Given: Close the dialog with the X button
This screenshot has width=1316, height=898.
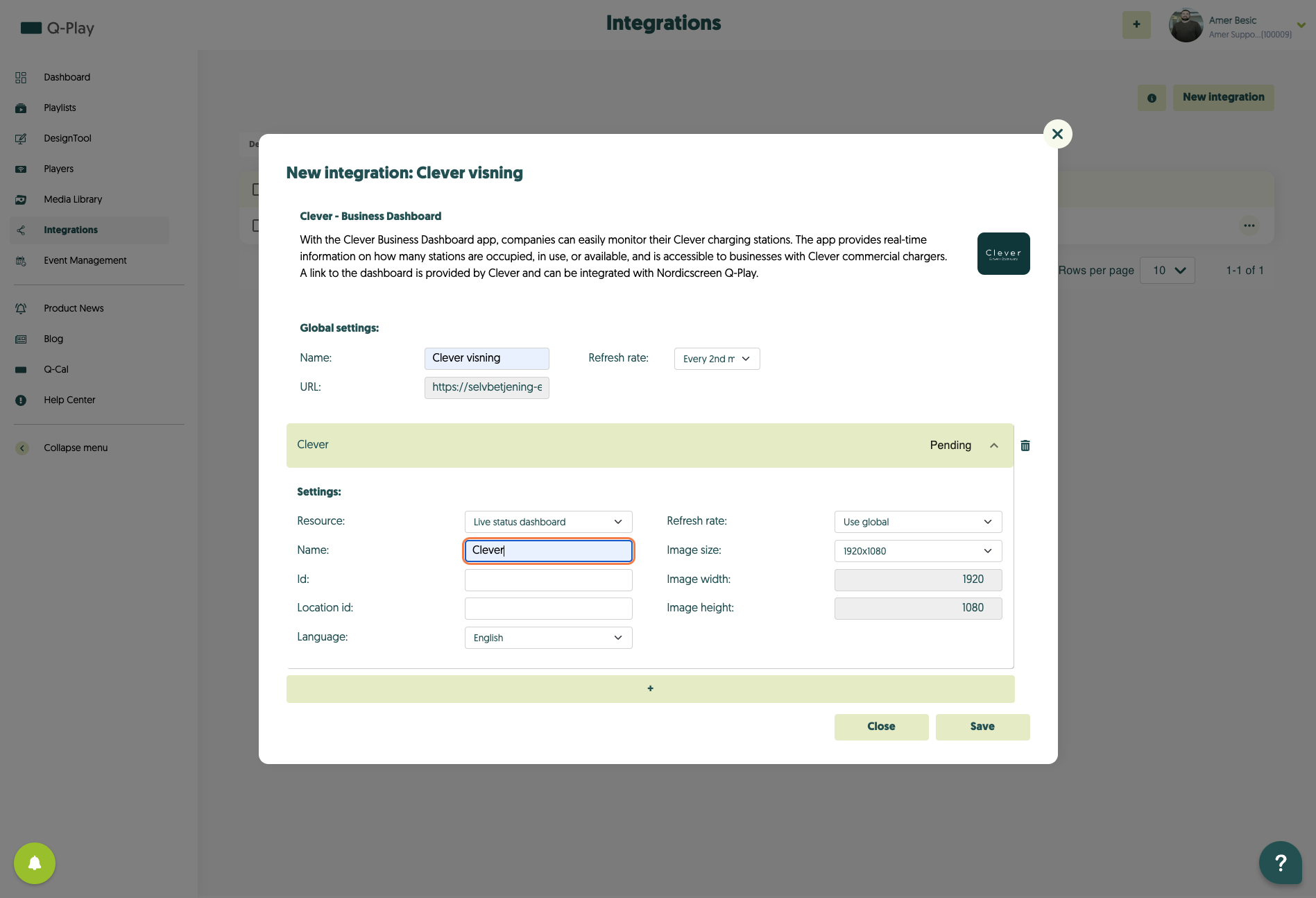Looking at the screenshot, I should point(1057,134).
